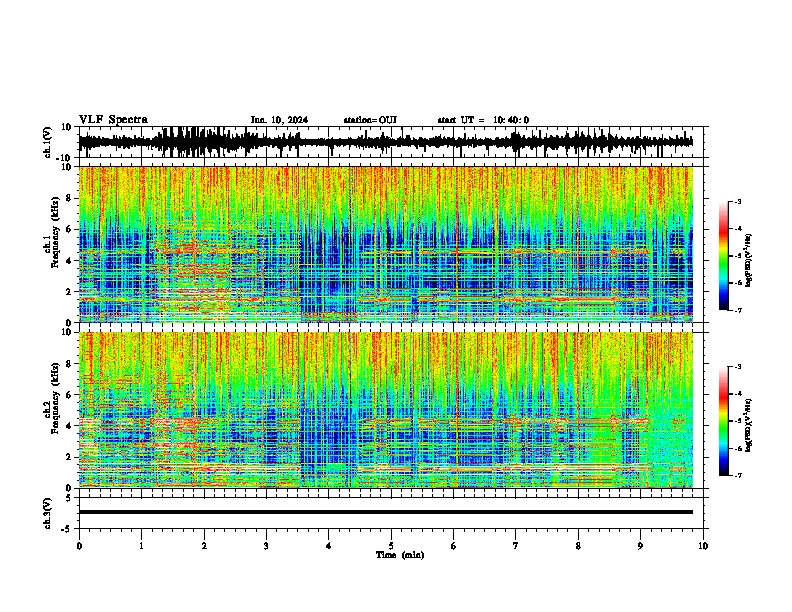Click the ch.1 color bar 'log(PSD)' label
Screen dimensions: 792x612
(x=749, y=261)
